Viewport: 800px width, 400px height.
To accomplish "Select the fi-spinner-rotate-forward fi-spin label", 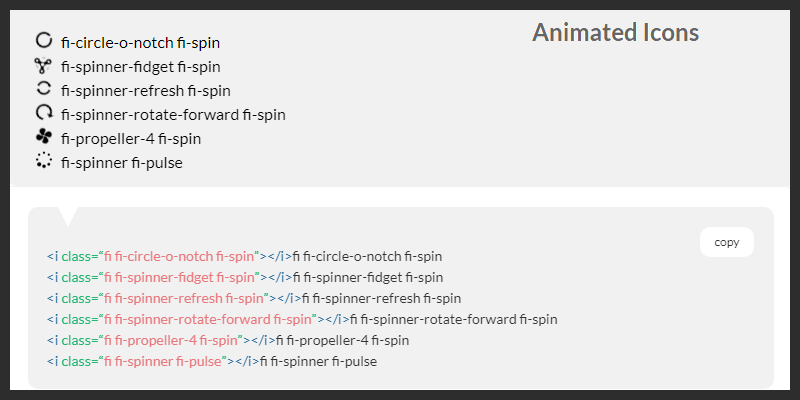I will pos(173,115).
